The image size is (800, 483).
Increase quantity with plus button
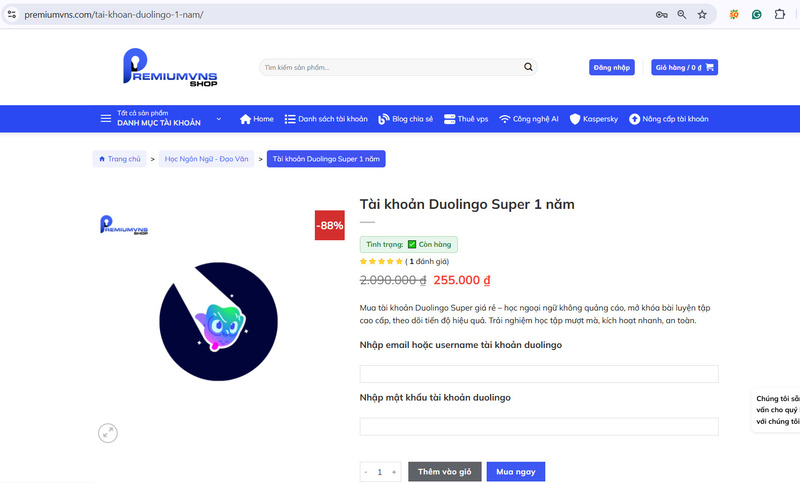tap(394, 472)
